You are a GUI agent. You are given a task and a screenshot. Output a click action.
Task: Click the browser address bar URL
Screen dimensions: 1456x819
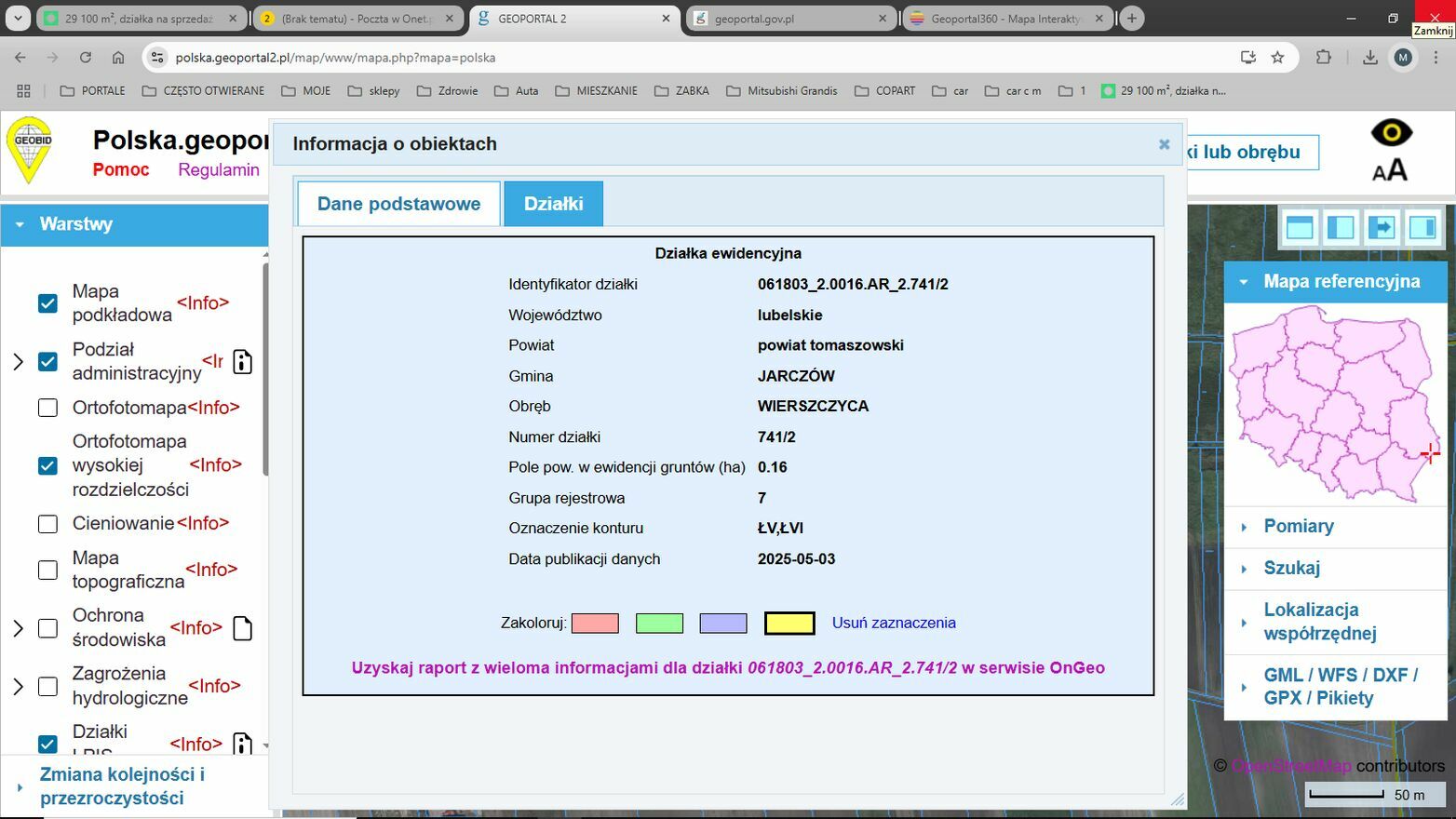[x=335, y=58]
